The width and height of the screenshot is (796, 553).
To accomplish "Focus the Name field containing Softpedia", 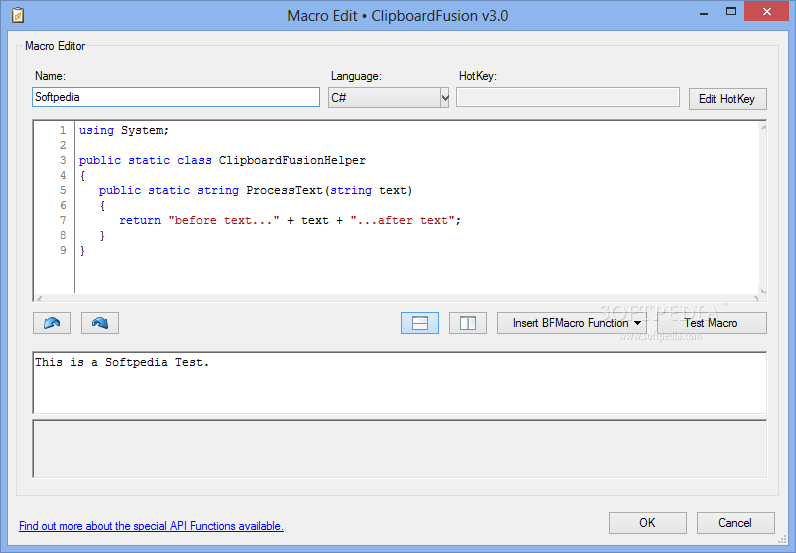I will (x=176, y=97).
